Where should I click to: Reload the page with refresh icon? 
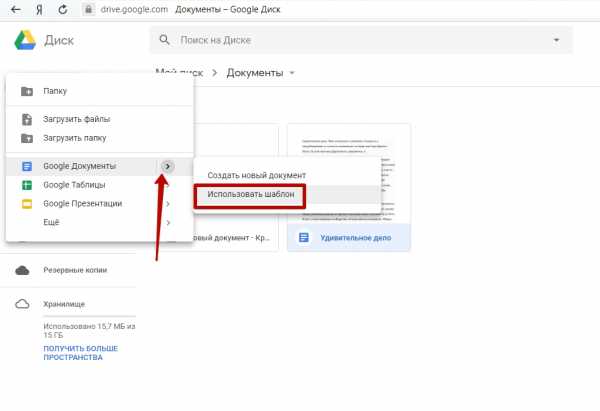tap(63, 9)
